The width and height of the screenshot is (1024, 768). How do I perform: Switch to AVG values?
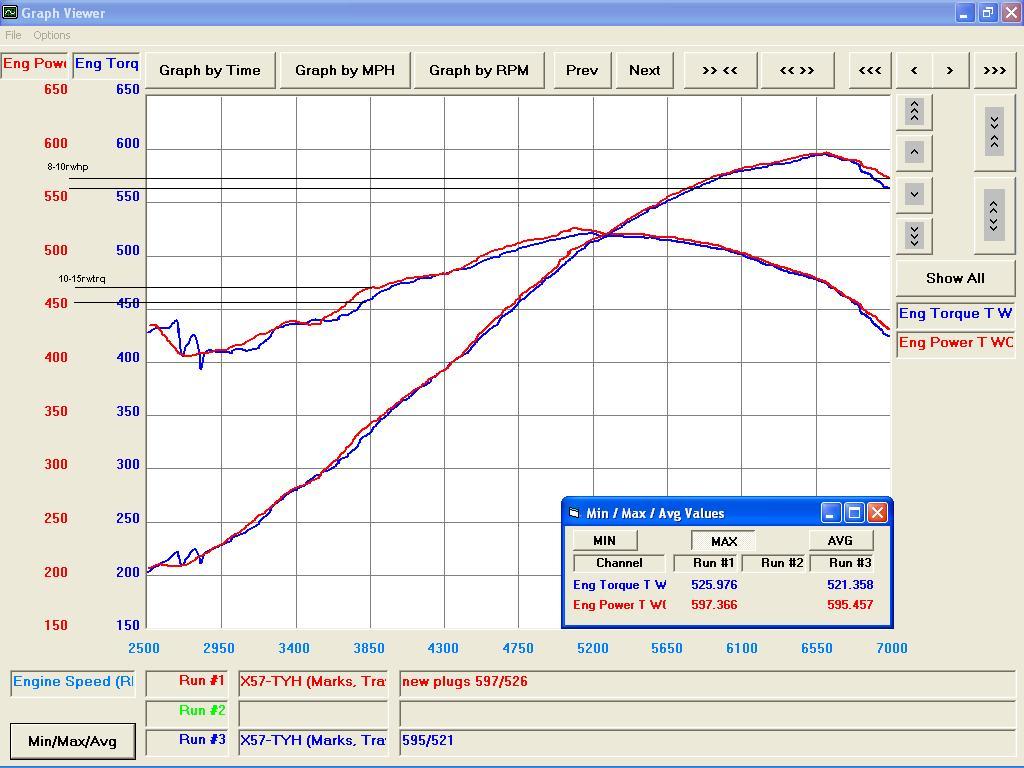click(x=840, y=540)
